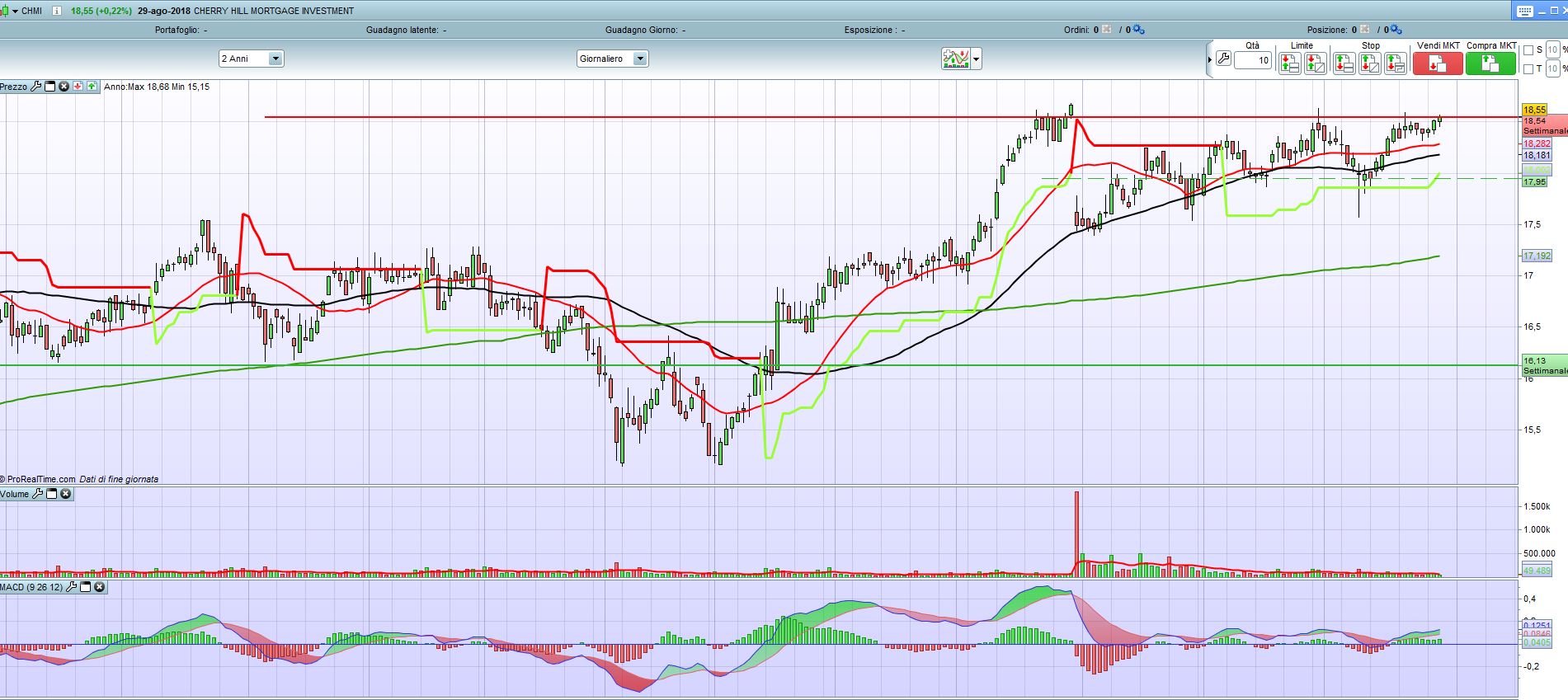
Task: Select the 18,181 moving average value label
Action: (x=1537, y=155)
